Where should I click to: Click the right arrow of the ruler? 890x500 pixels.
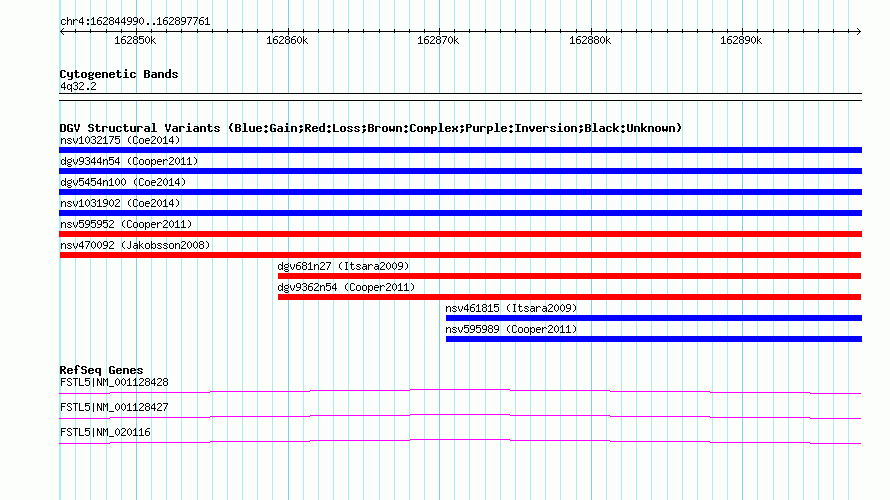pos(859,31)
